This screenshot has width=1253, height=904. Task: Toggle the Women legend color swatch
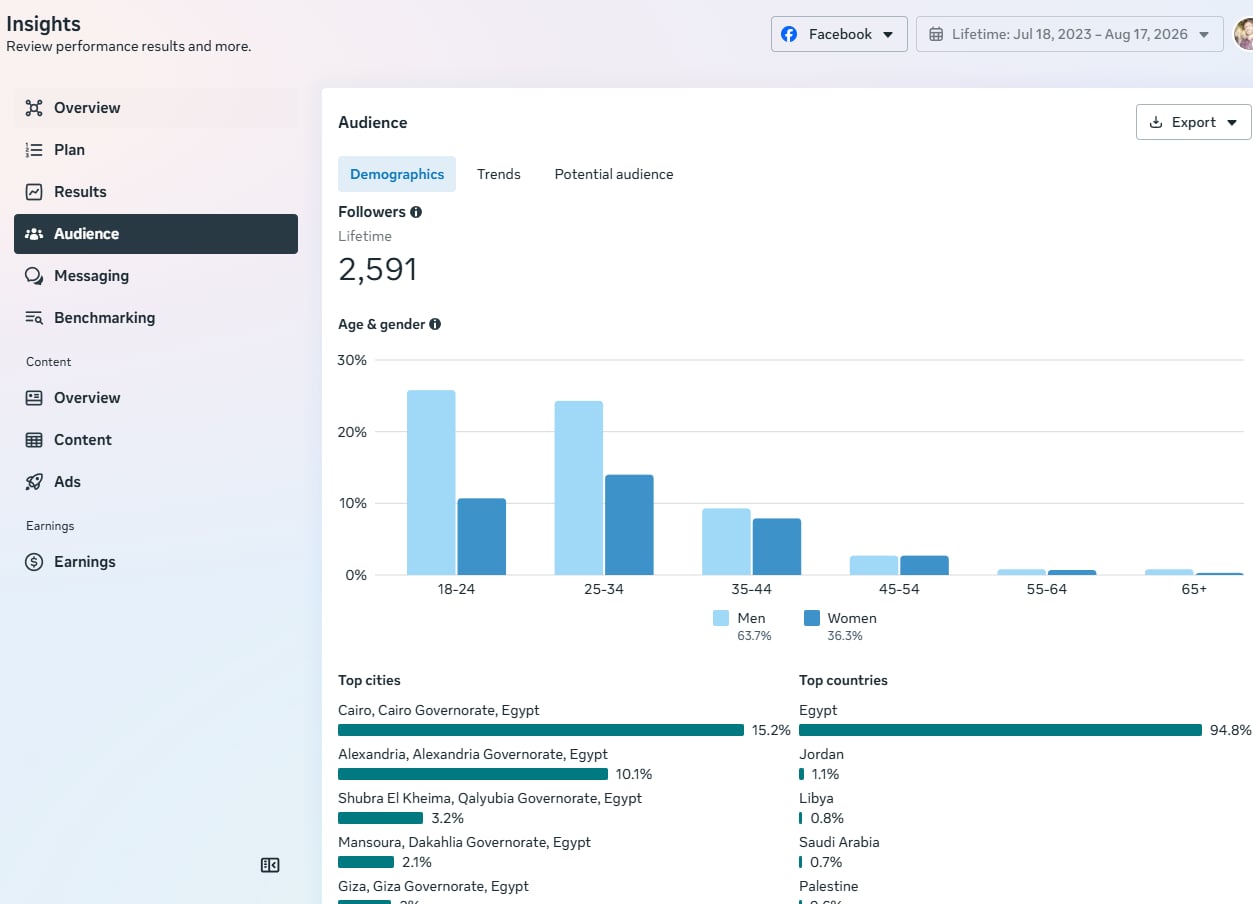812,618
